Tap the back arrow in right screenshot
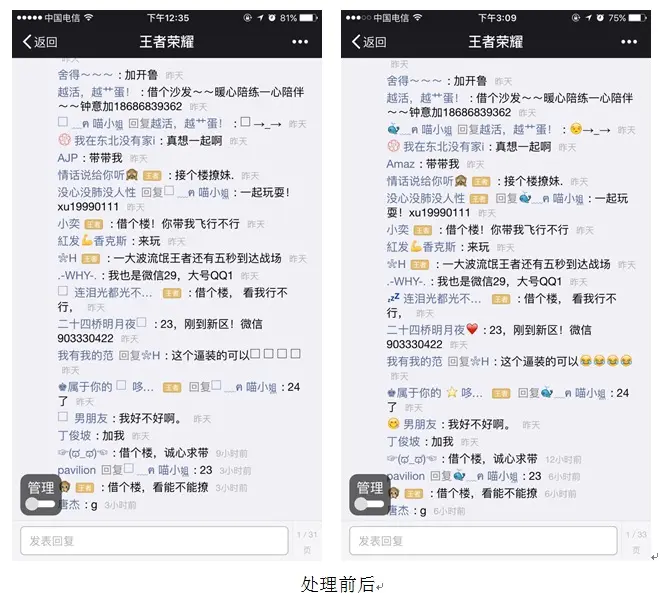This screenshot has height=593, width=664. pyautogui.click(x=356, y=42)
